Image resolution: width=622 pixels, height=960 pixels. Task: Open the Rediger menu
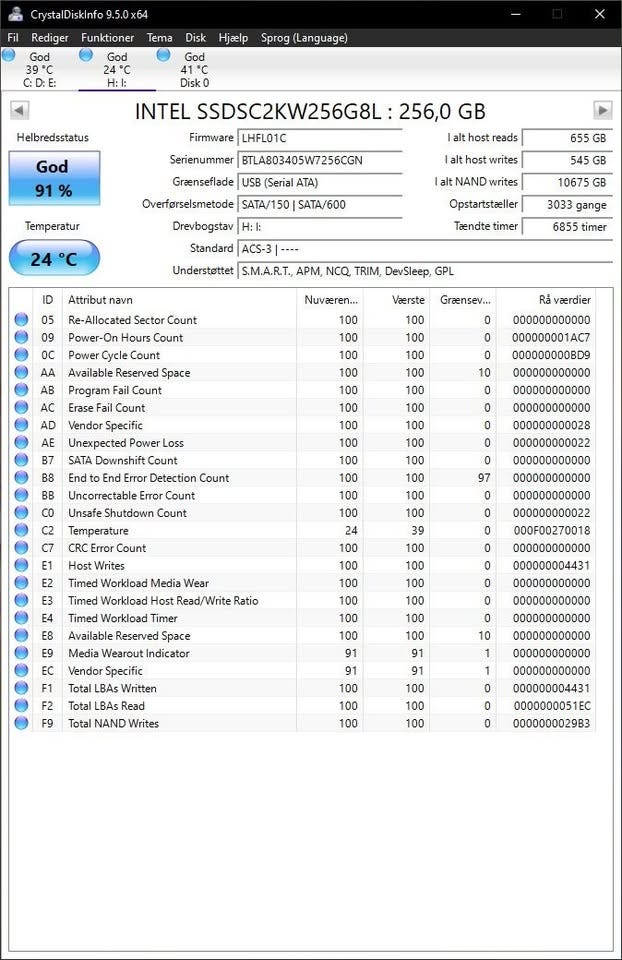(50, 38)
